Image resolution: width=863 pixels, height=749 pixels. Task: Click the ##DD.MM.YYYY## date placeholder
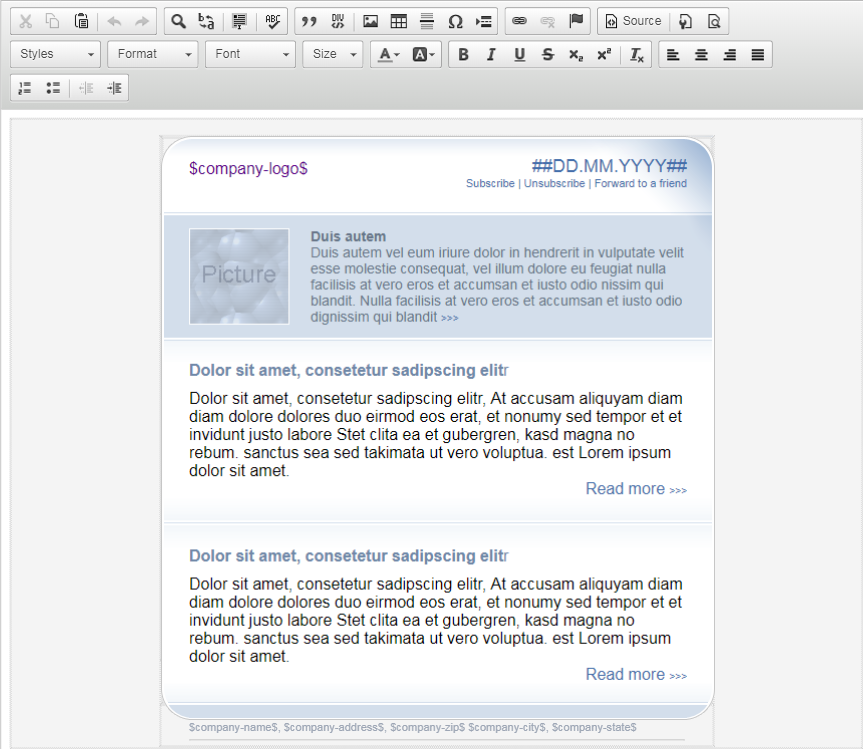[609, 166]
